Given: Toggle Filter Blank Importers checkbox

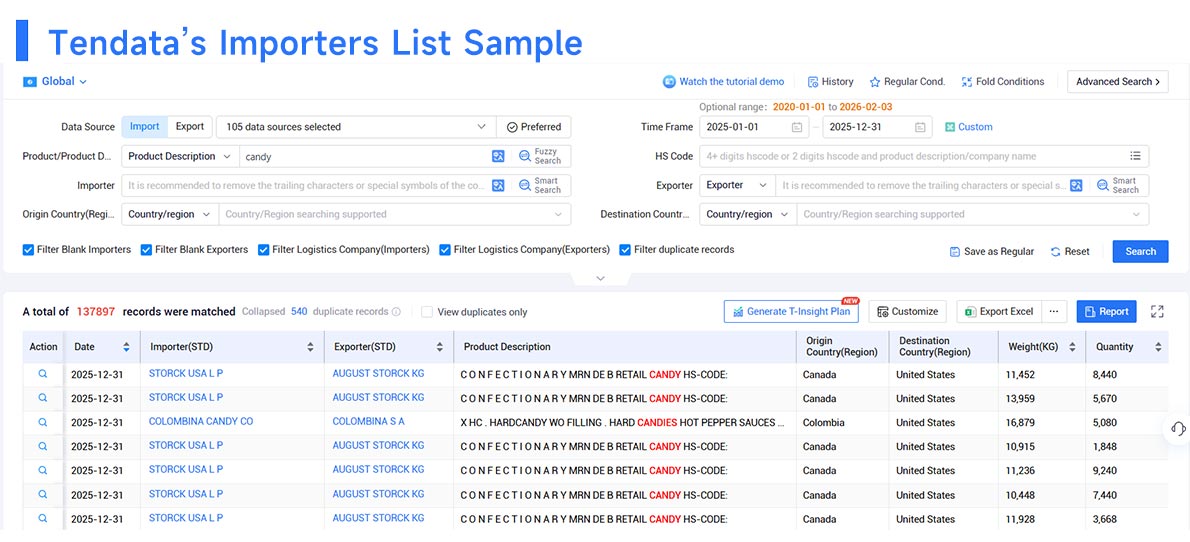Looking at the screenshot, I should 28,250.
